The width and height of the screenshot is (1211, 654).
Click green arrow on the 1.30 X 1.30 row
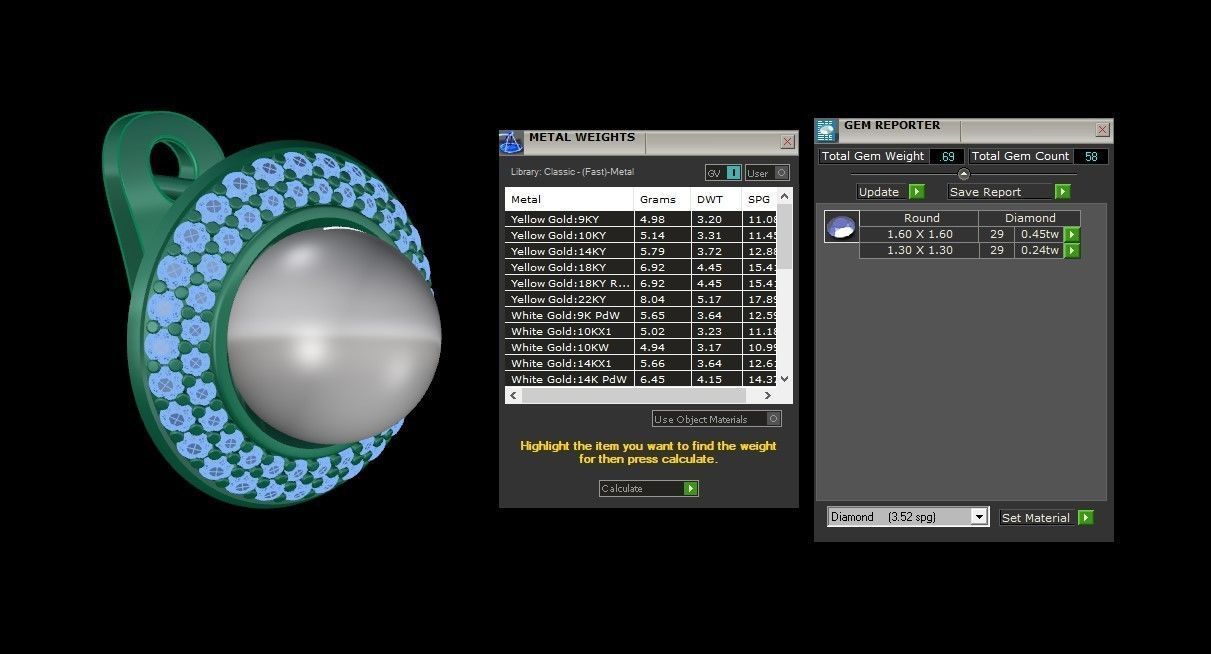pyautogui.click(x=1071, y=250)
